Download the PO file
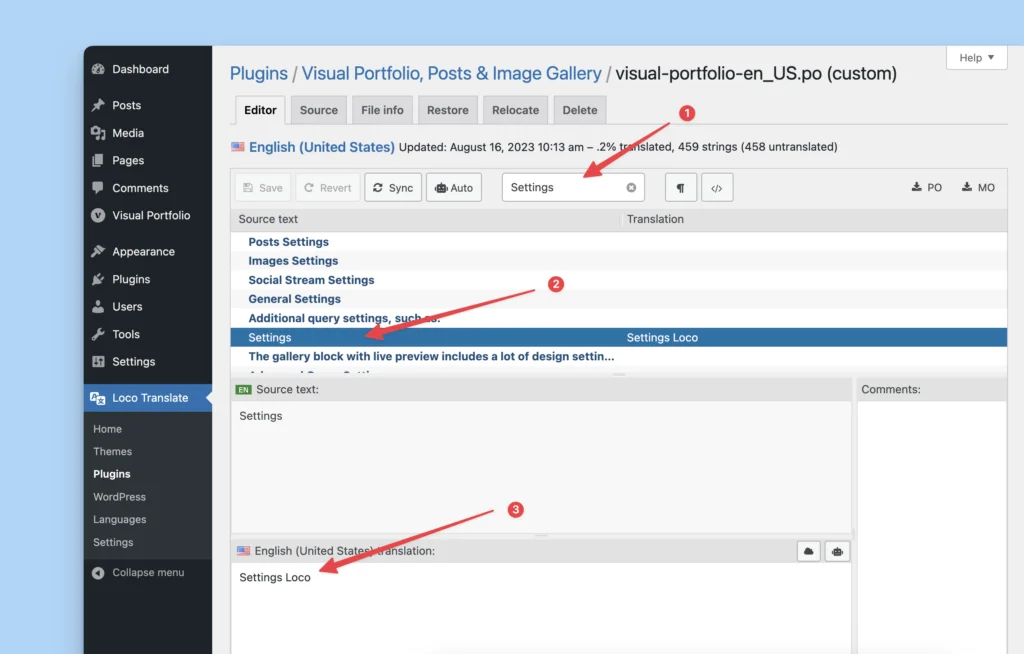 [927, 188]
